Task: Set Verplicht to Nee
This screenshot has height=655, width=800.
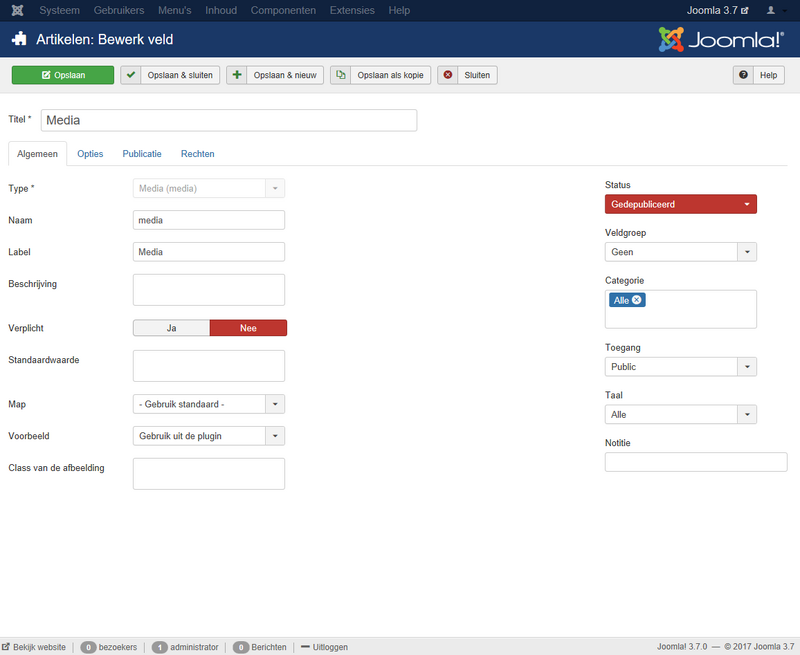Action: pos(248,328)
